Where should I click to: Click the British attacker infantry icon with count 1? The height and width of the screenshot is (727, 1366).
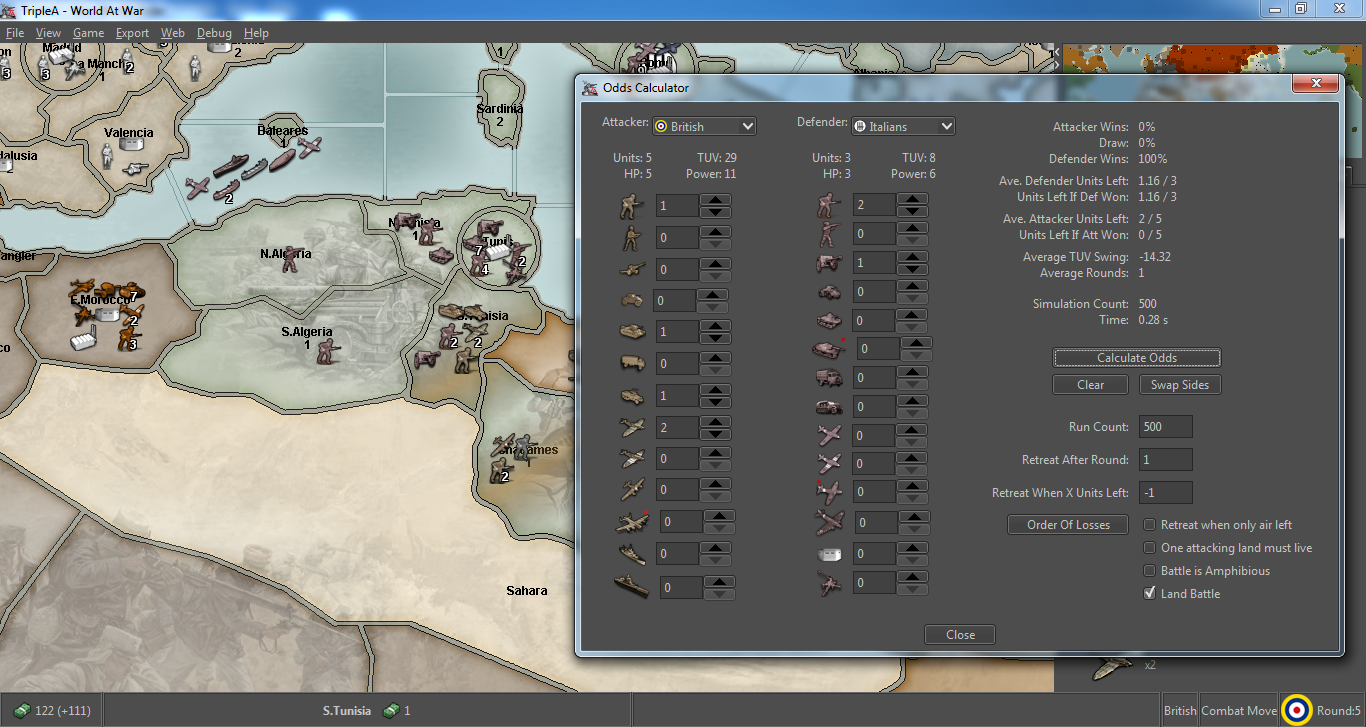(630, 206)
